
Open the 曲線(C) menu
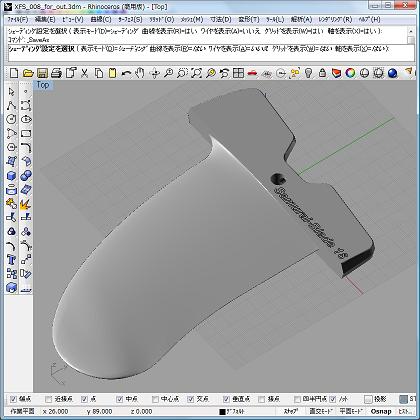[101, 20]
